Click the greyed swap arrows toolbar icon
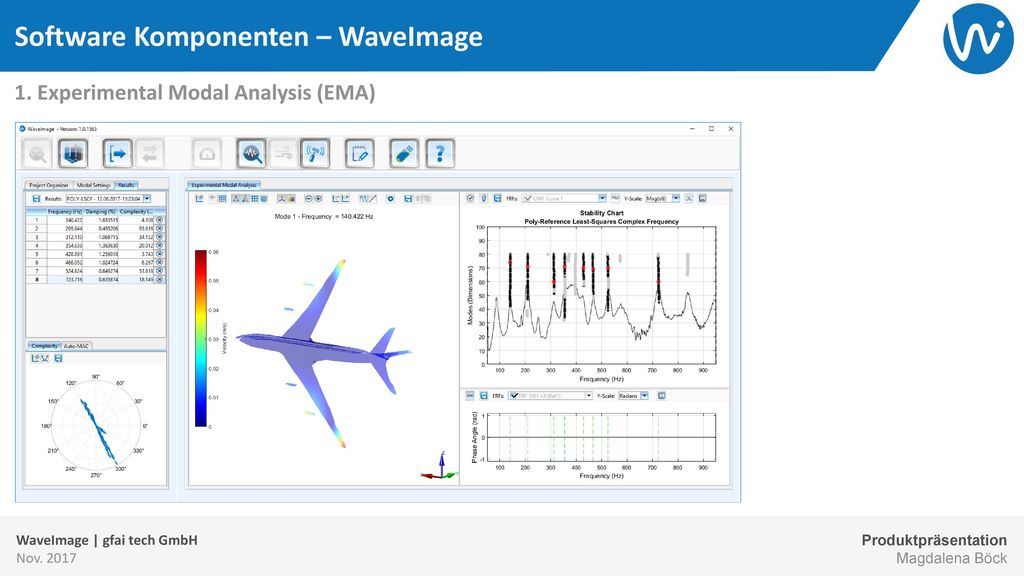Screen dimensions: 1024x576 tap(150, 154)
